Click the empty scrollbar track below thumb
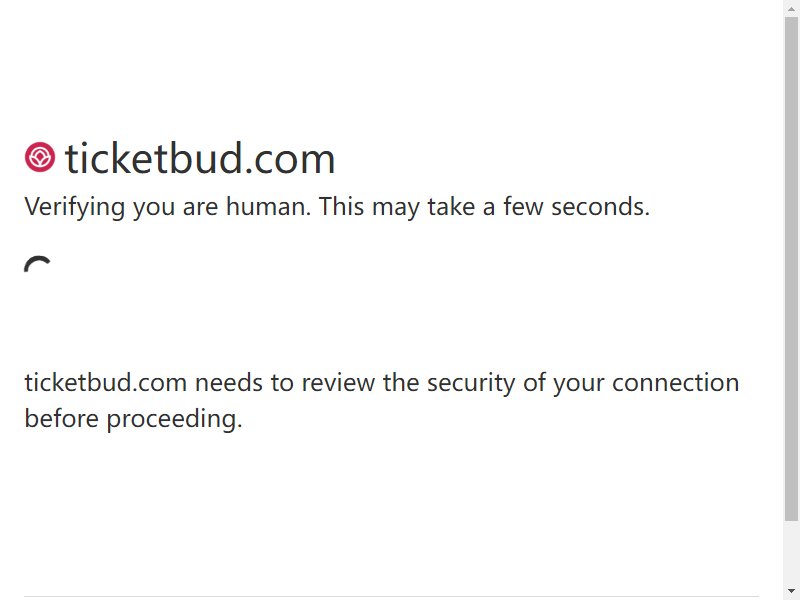Viewport: 800px width, 600px height. (x=791, y=553)
